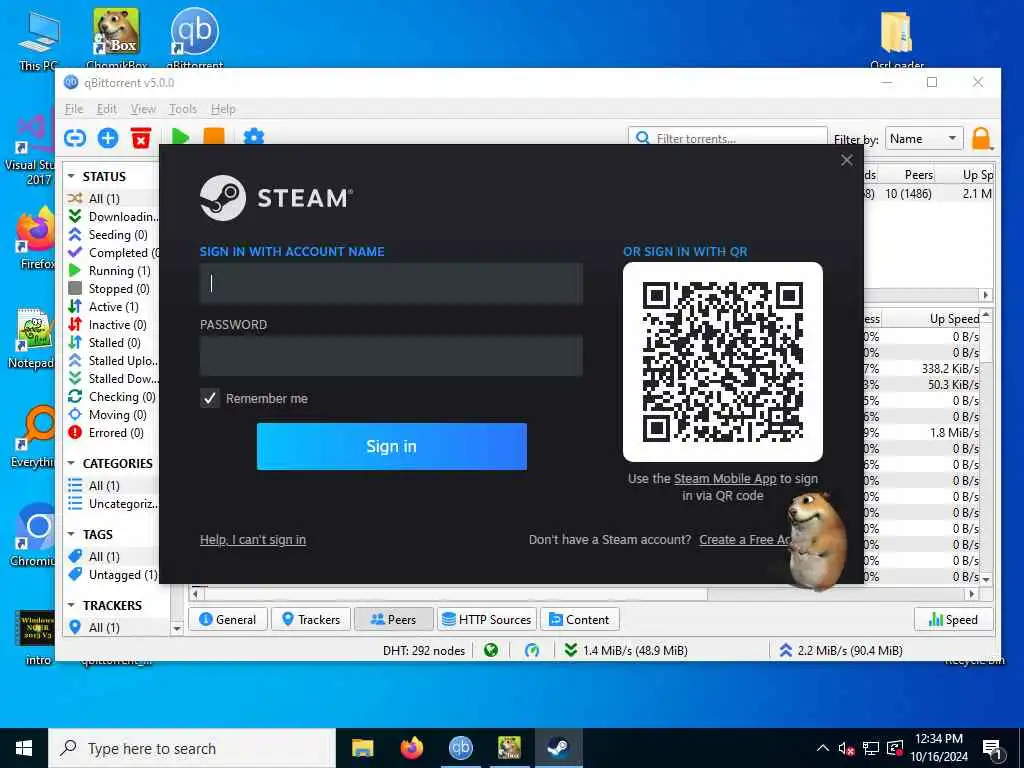Open the View menu in qBittorrent

tap(142, 109)
